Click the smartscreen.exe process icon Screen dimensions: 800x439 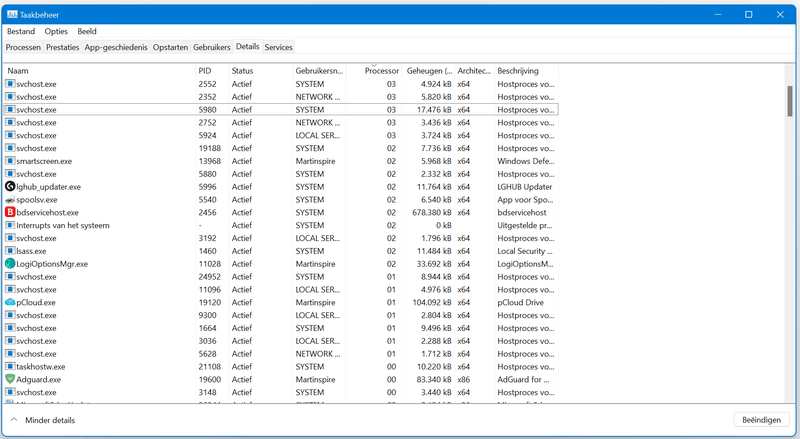10,161
